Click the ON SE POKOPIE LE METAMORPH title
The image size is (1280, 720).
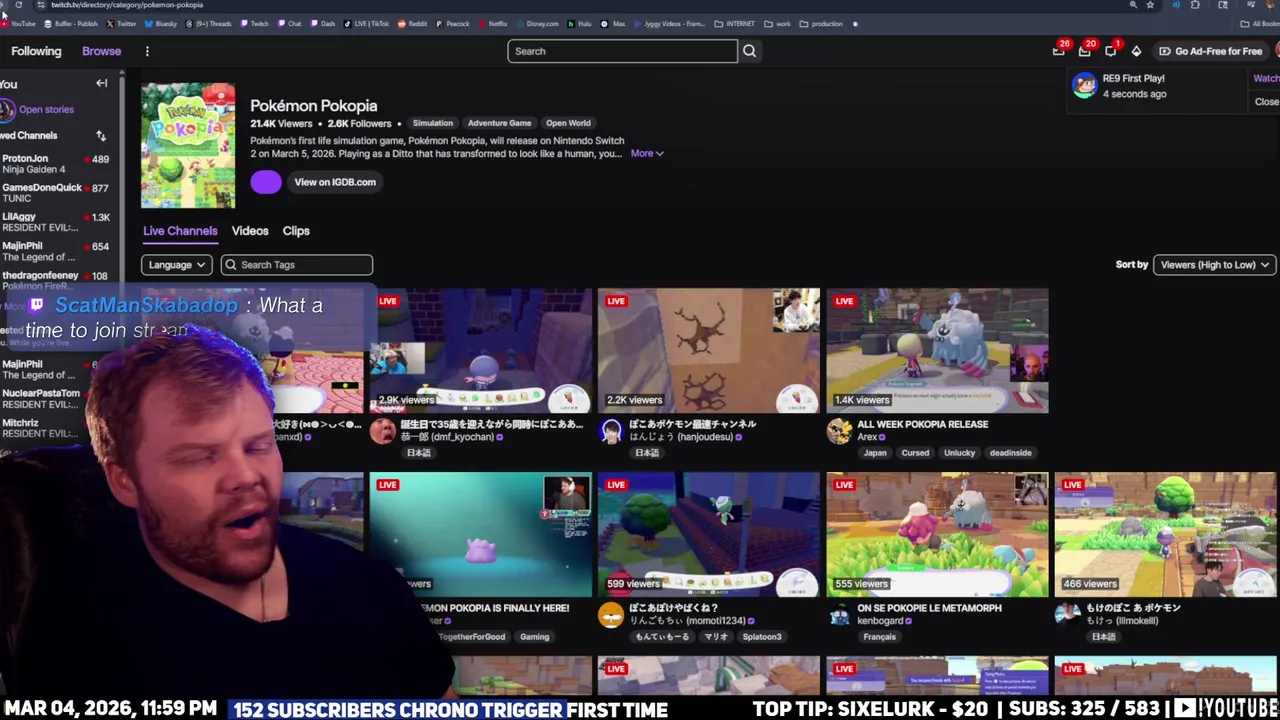click(929, 608)
